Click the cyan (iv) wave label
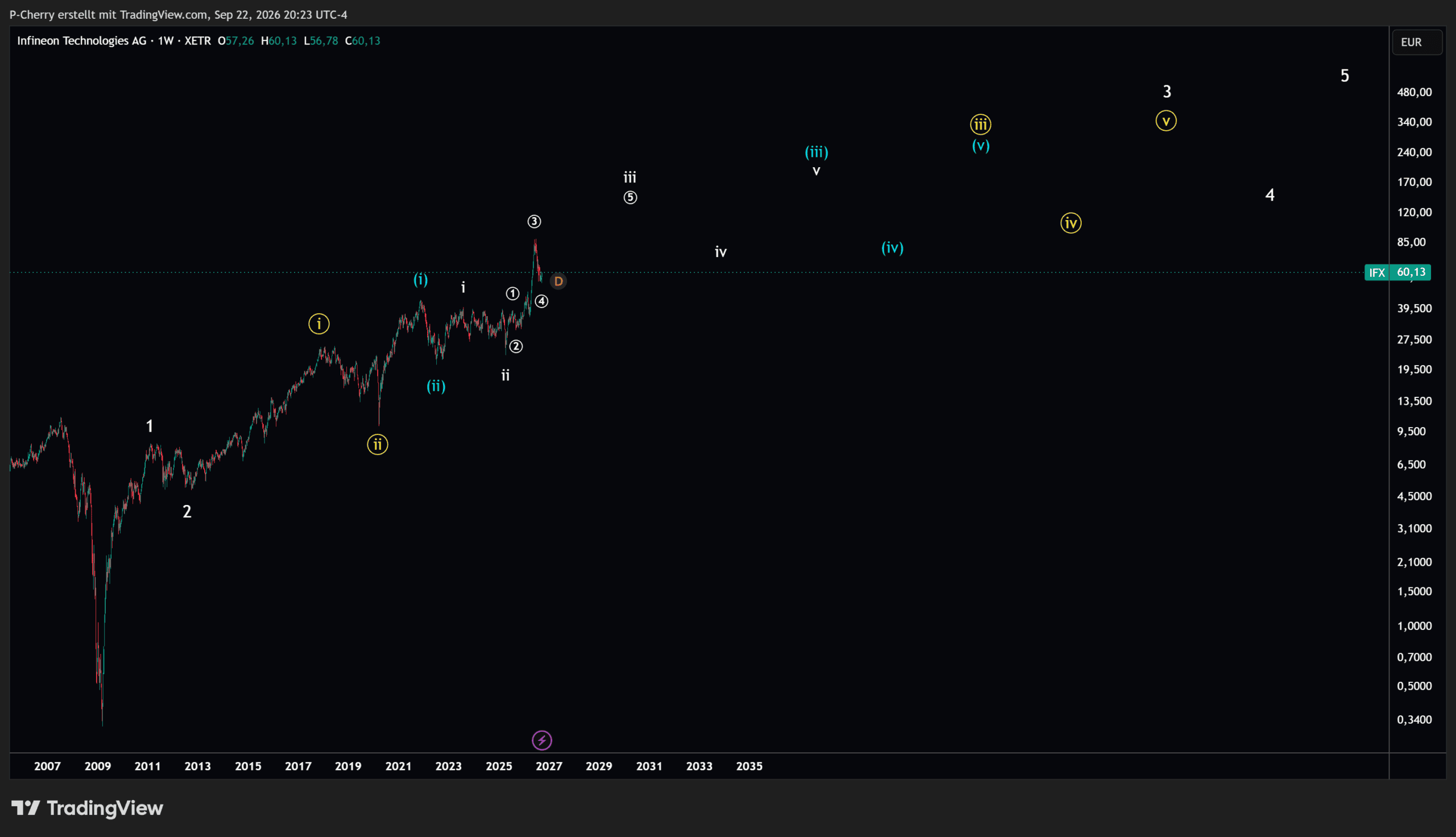Viewport: 1456px width, 837px height. click(x=893, y=248)
